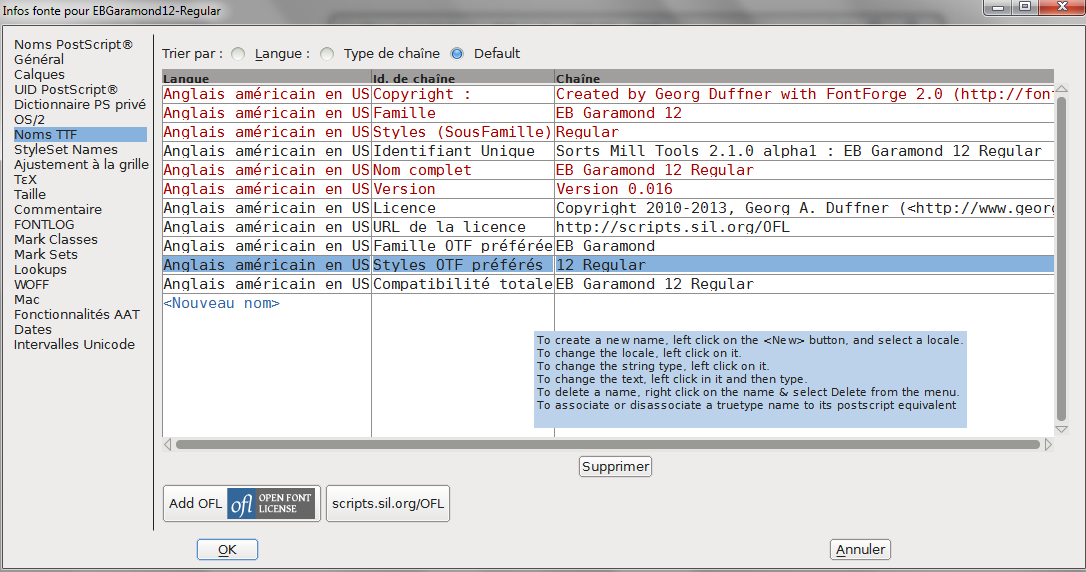Open the TeX section
The height and width of the screenshot is (572, 1086).
pyautogui.click(x=26, y=179)
